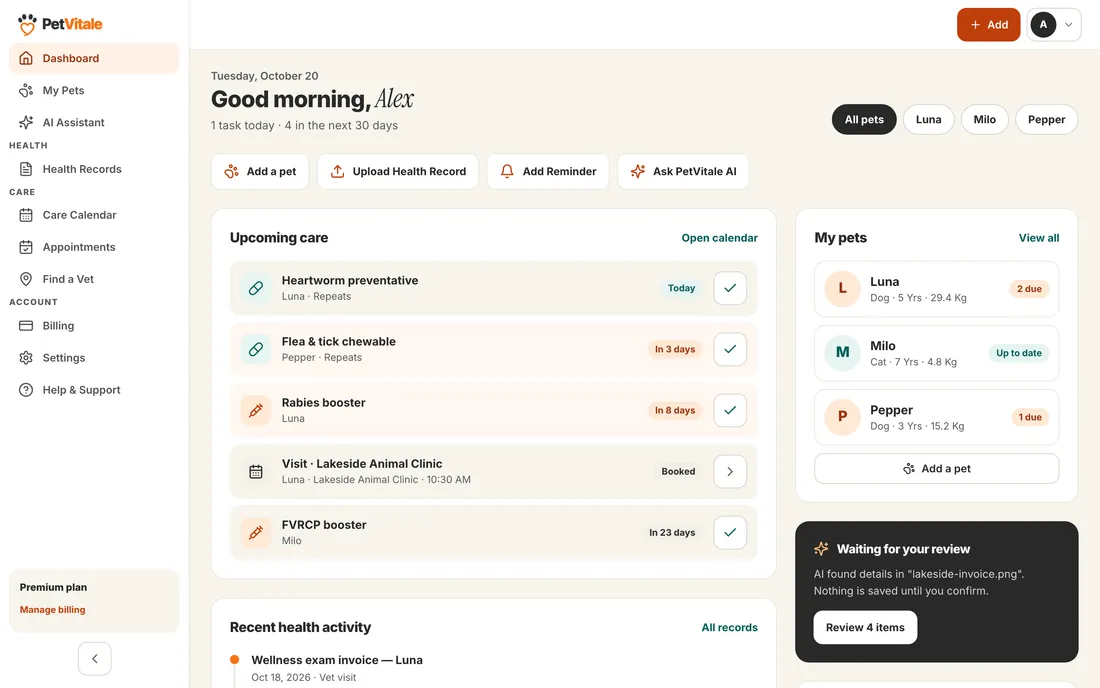Click Milo's Up to date badge
This screenshot has width=1100, height=688.
click(1019, 353)
